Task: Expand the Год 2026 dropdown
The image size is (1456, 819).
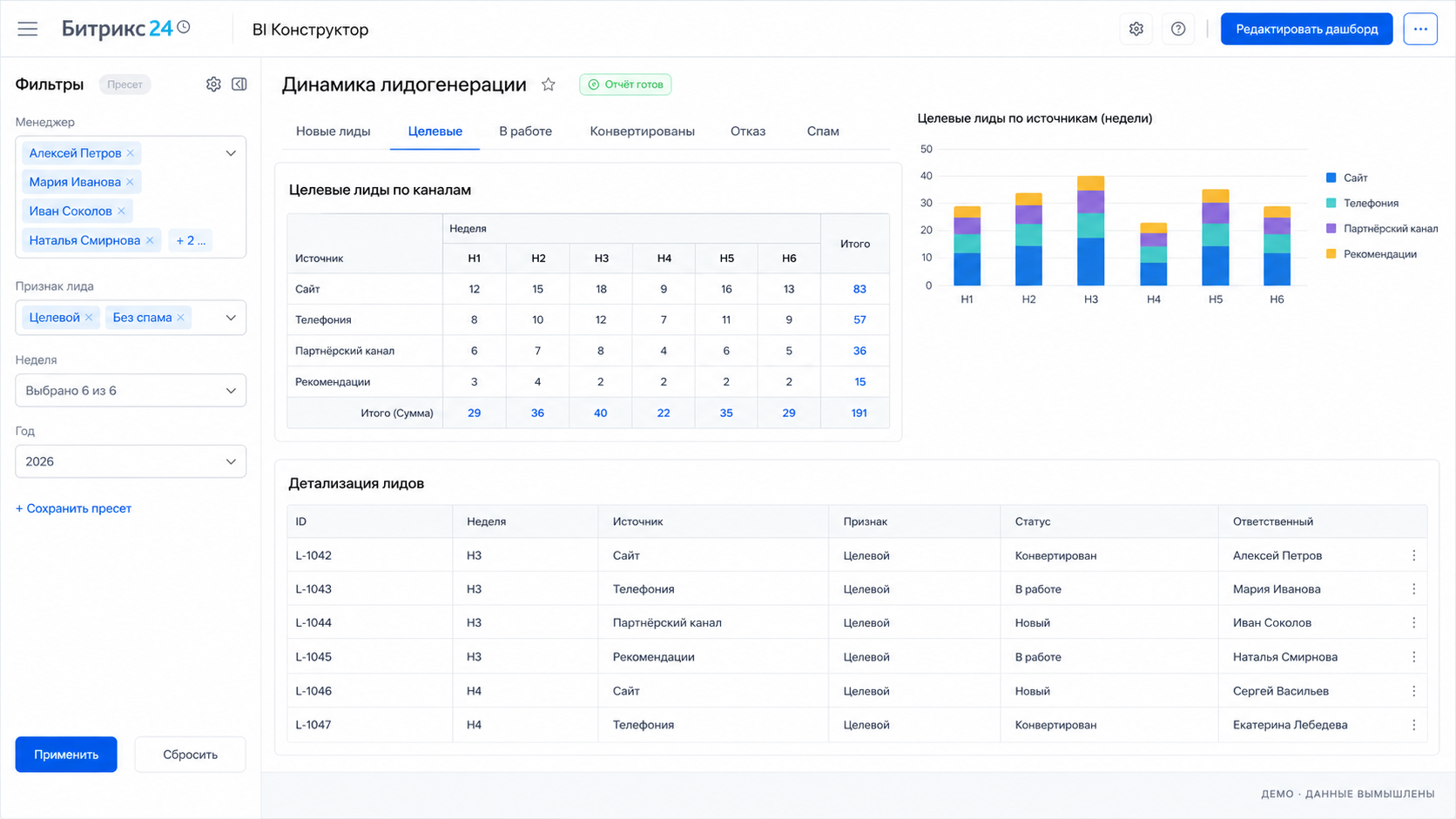Action: coord(131,462)
